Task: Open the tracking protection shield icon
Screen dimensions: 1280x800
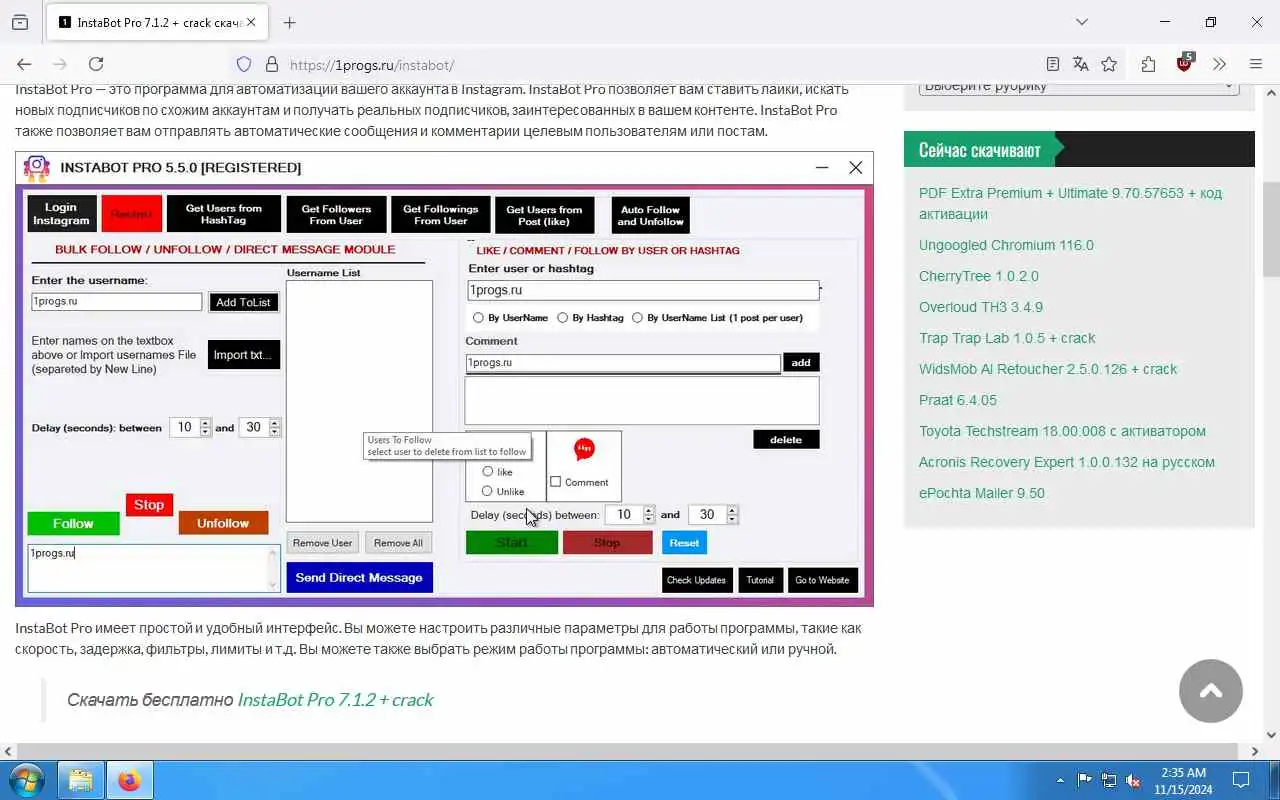Action: [244, 64]
